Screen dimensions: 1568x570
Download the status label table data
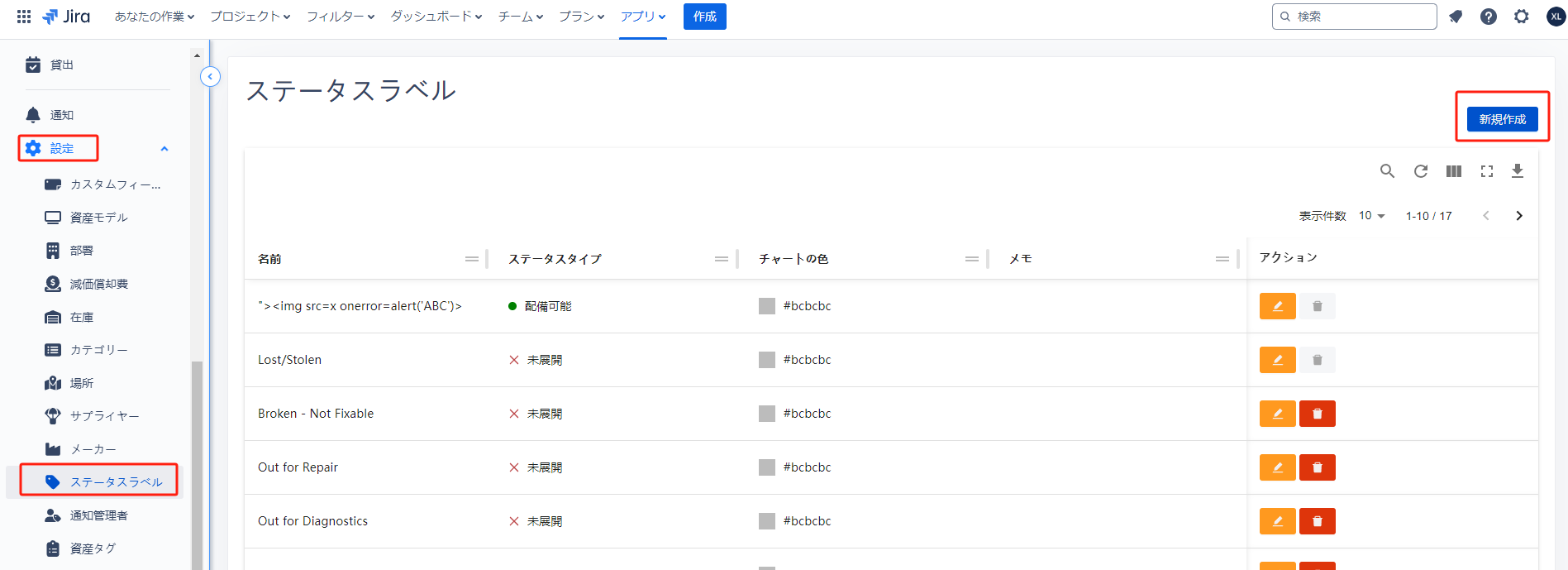(1517, 171)
